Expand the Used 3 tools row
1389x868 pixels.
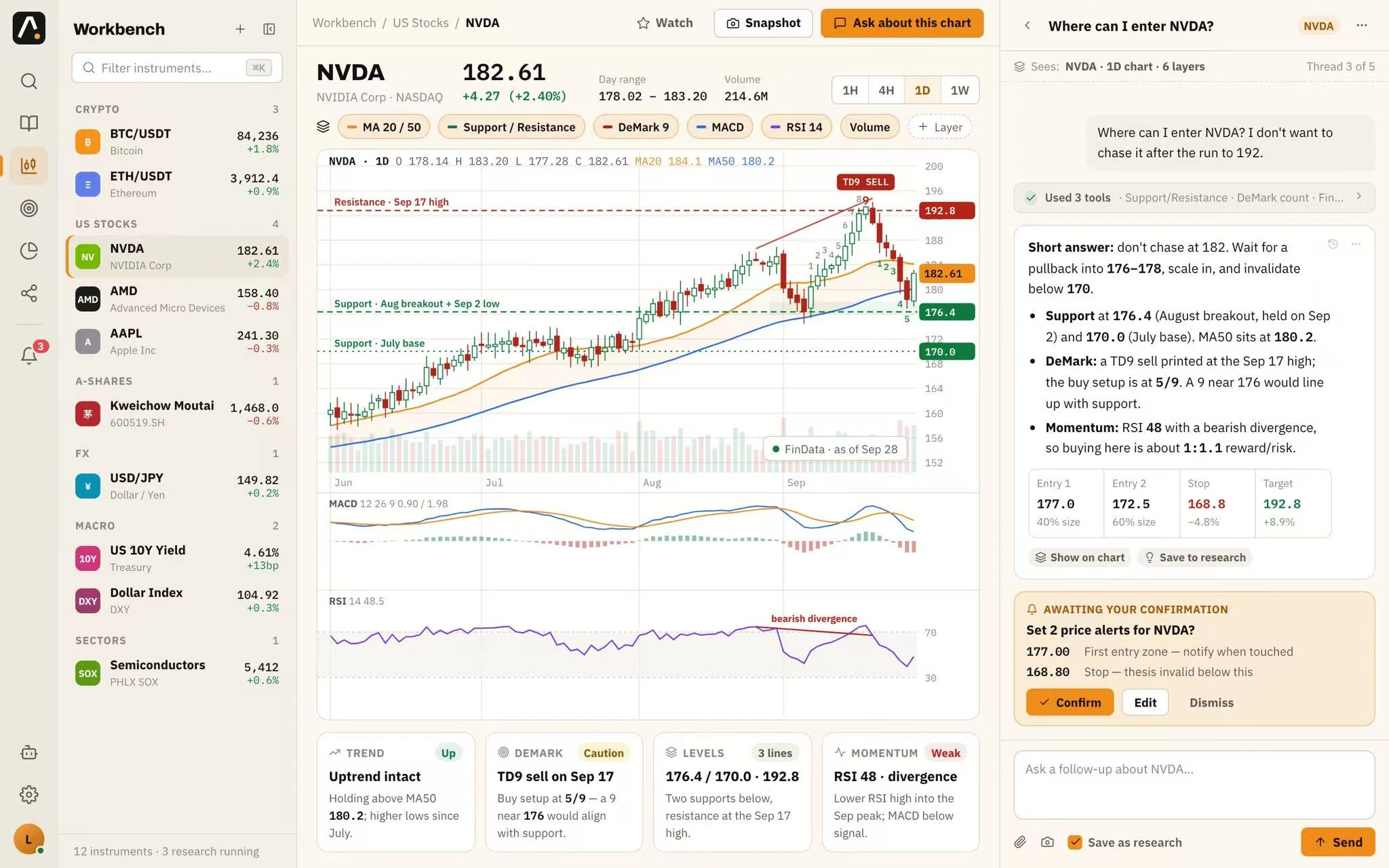(x=1194, y=197)
